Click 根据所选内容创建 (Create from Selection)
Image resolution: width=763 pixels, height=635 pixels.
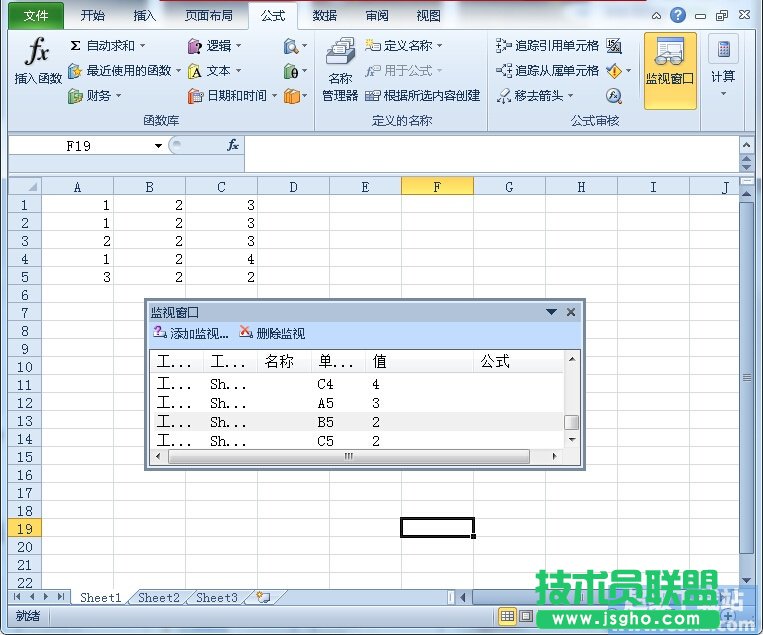click(x=423, y=96)
